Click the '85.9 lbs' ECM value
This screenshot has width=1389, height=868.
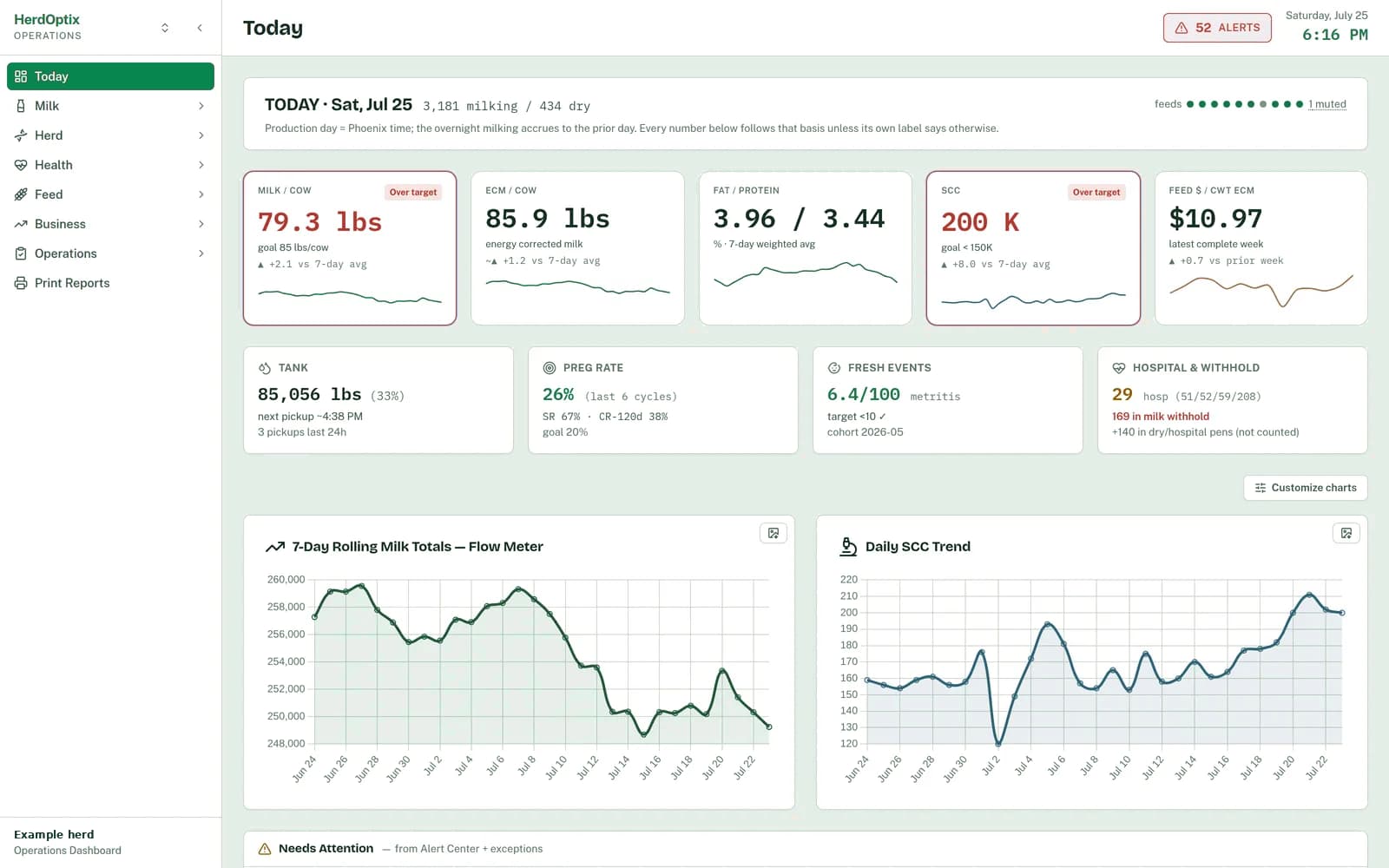pyautogui.click(x=548, y=219)
